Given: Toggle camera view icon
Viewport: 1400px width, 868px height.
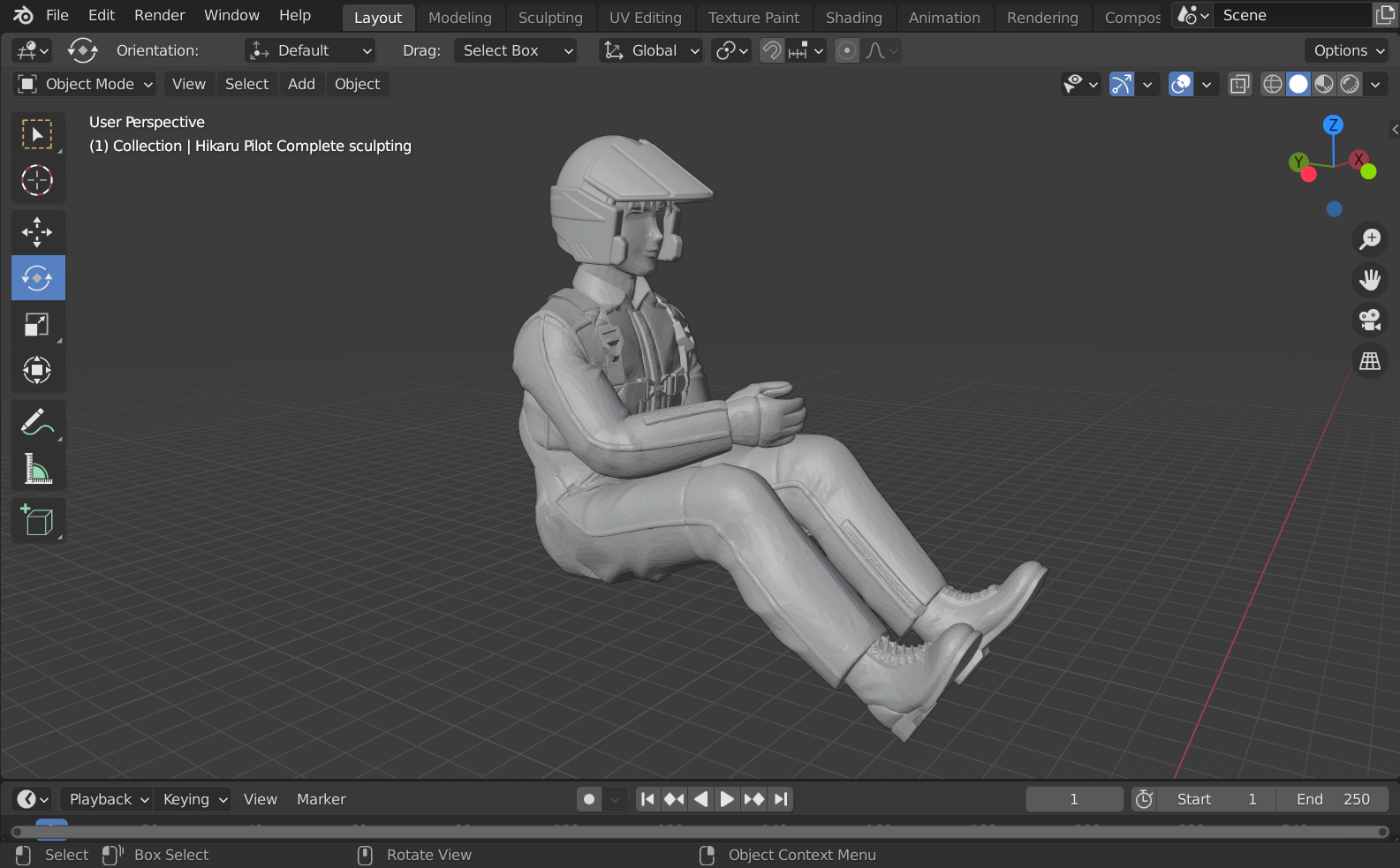Looking at the screenshot, I should [x=1370, y=320].
